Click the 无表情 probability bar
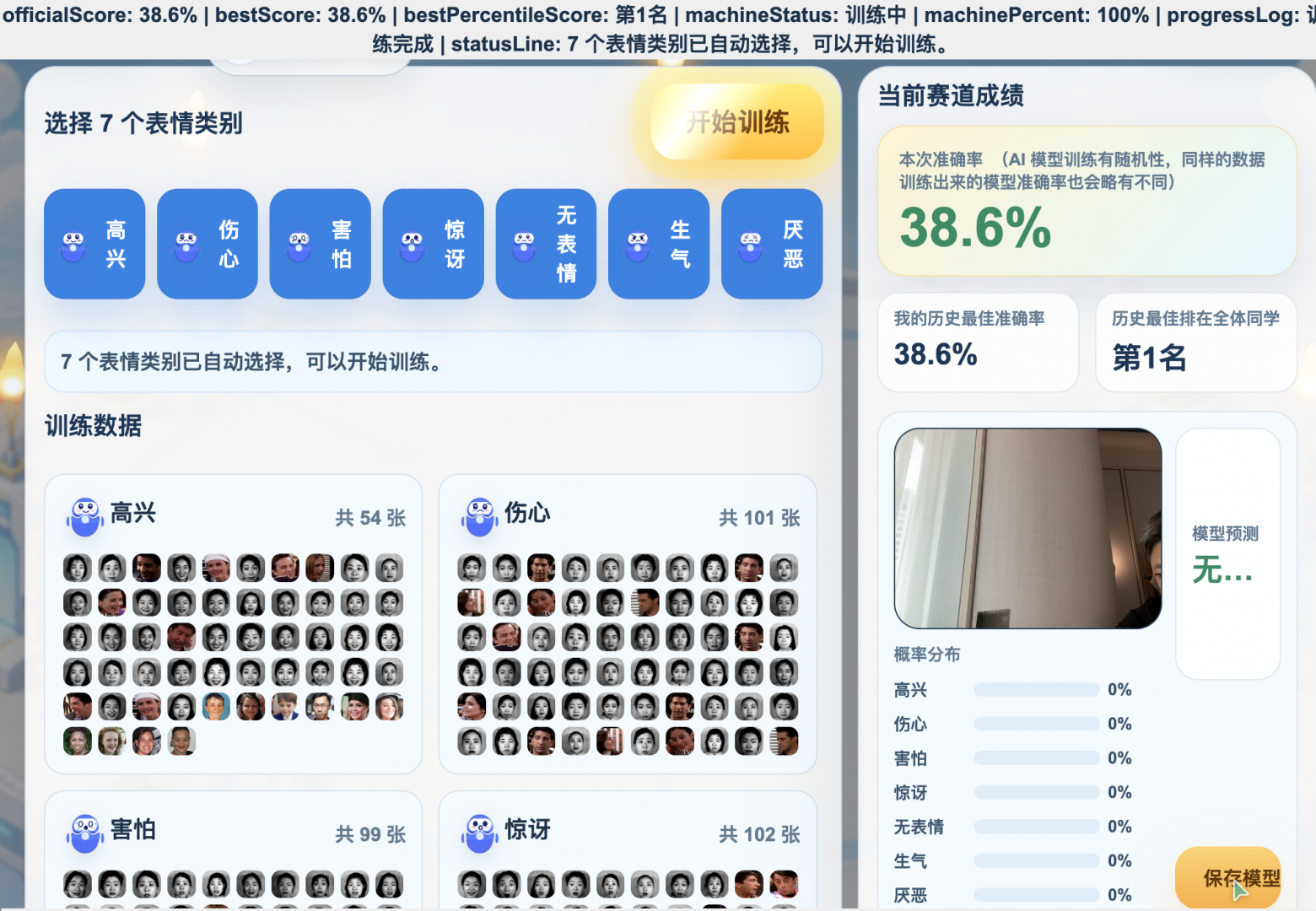The image size is (1316, 911). 1037,827
